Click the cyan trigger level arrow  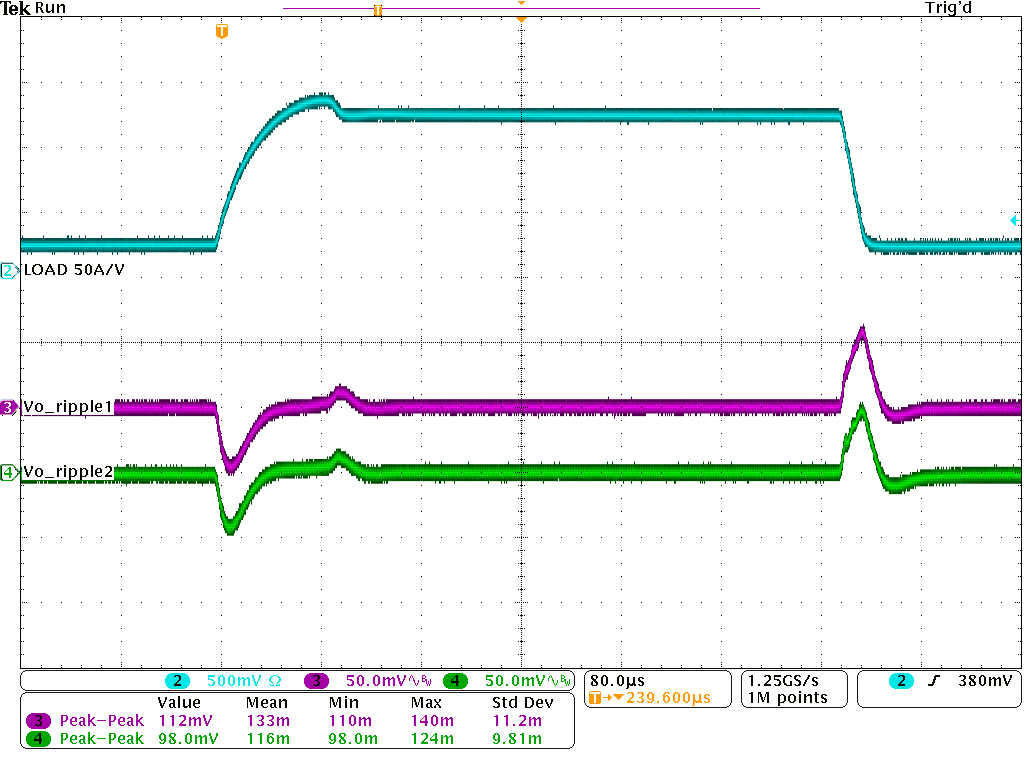pos(1015,221)
